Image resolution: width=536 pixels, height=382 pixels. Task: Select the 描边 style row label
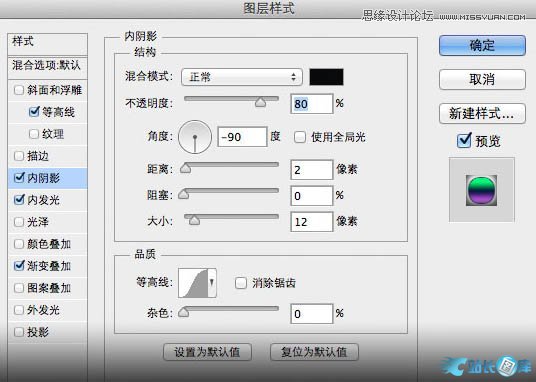pyautogui.click(x=38, y=156)
